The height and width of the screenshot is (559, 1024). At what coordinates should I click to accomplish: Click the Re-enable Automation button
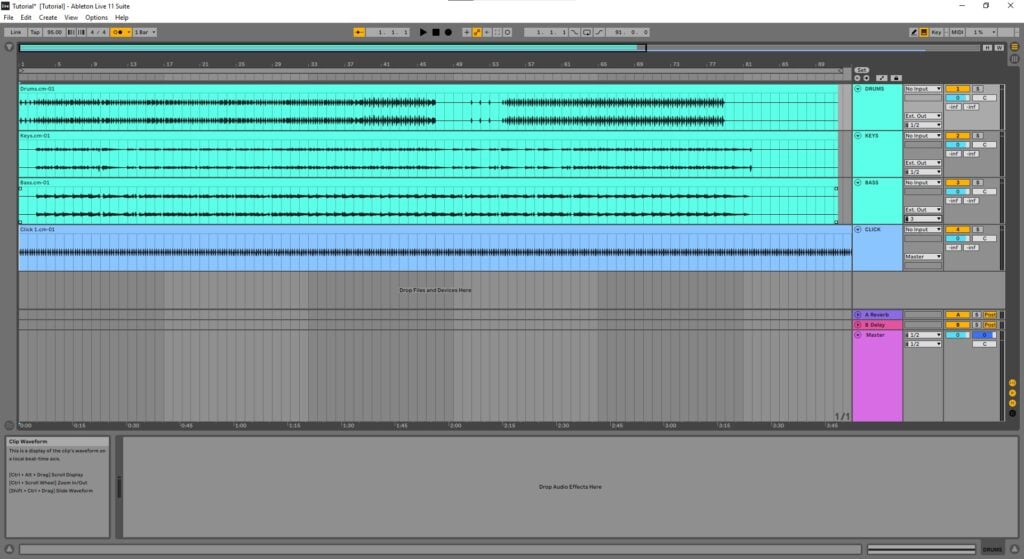tap(487, 32)
